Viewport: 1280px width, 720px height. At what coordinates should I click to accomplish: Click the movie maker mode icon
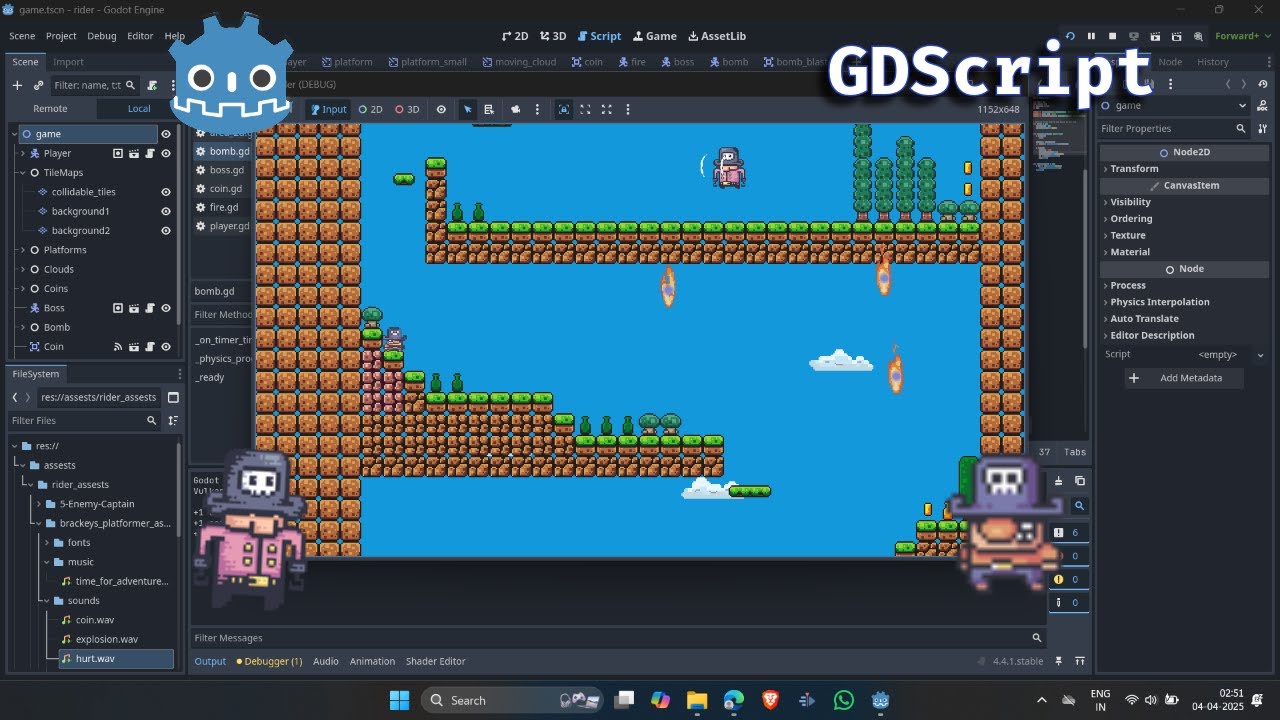1199,36
